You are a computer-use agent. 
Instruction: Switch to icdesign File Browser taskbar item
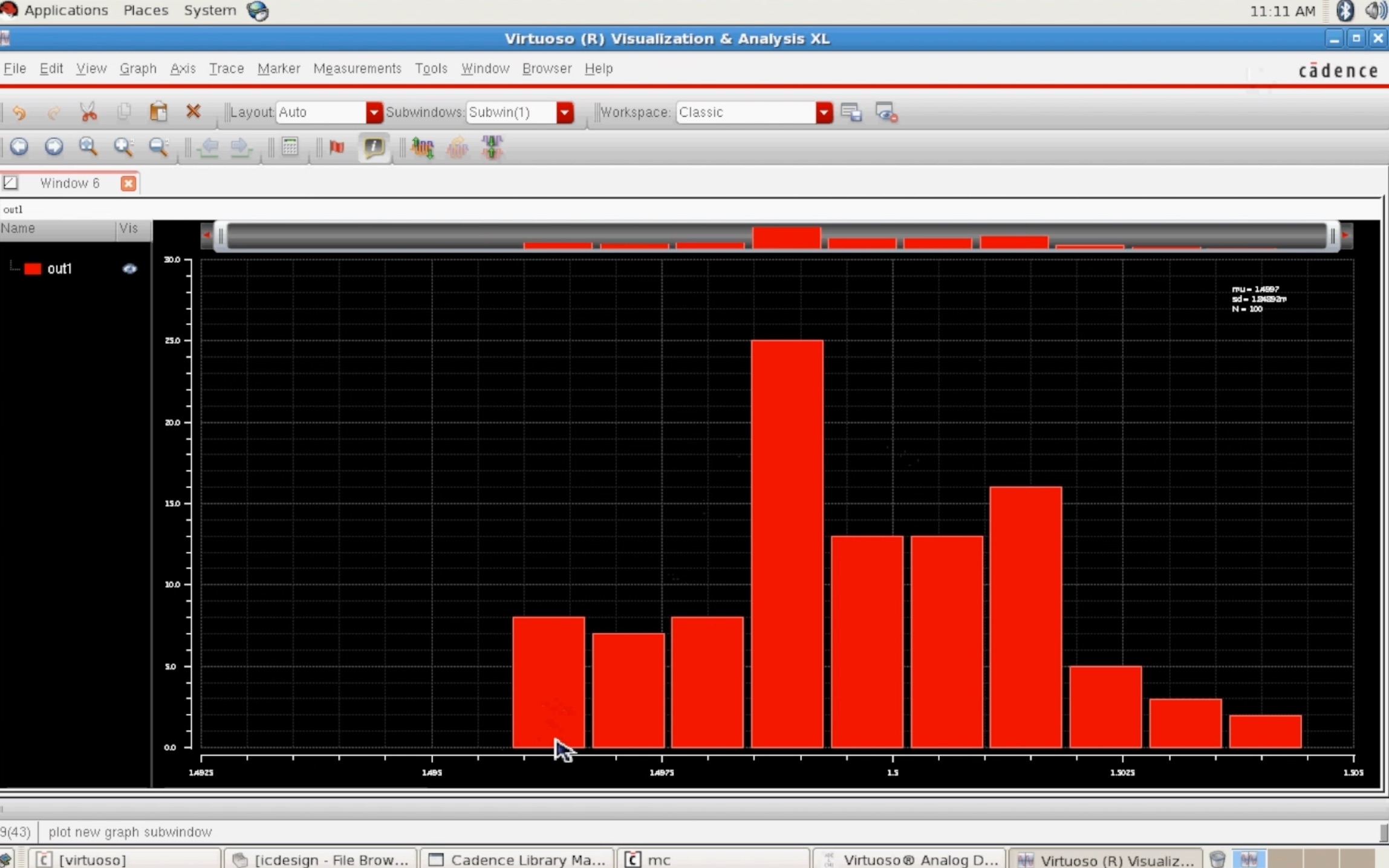320,859
